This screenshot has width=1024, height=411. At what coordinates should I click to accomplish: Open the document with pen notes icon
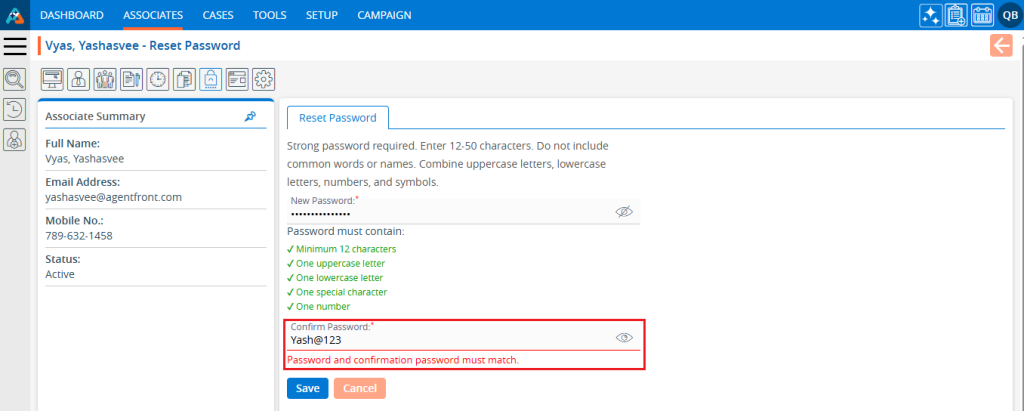coord(131,79)
